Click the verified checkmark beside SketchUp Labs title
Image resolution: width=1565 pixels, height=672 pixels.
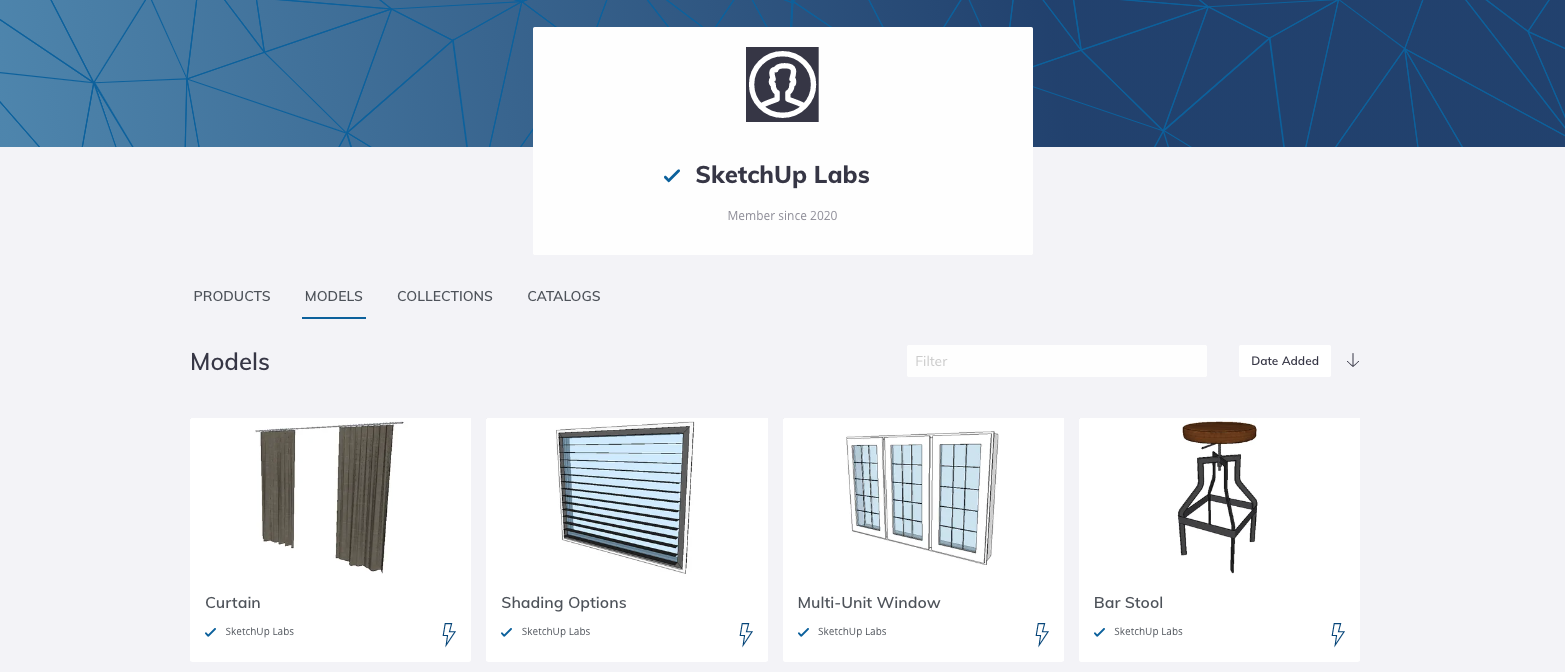click(672, 176)
